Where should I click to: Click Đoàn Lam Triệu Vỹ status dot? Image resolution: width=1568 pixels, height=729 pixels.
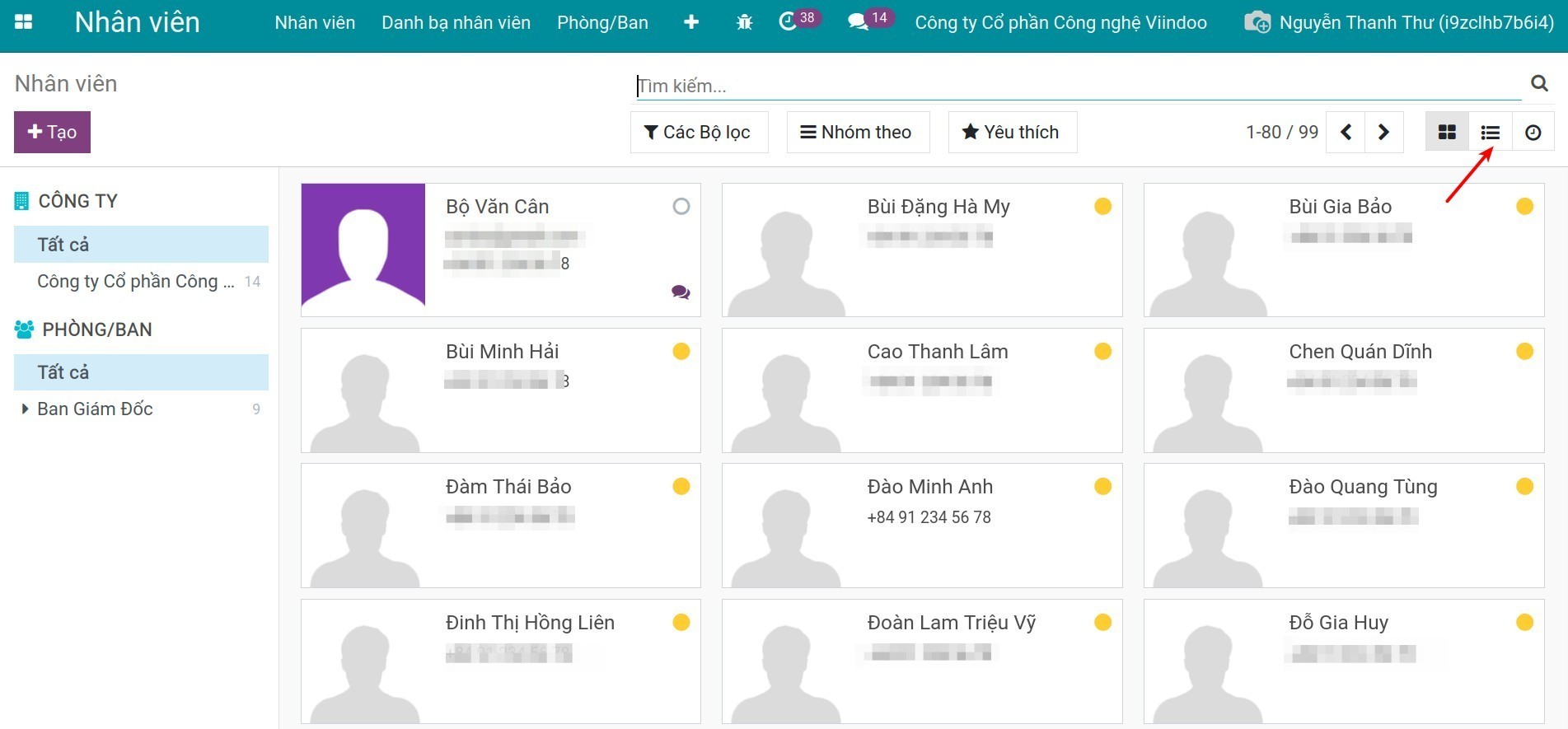[x=1102, y=622]
